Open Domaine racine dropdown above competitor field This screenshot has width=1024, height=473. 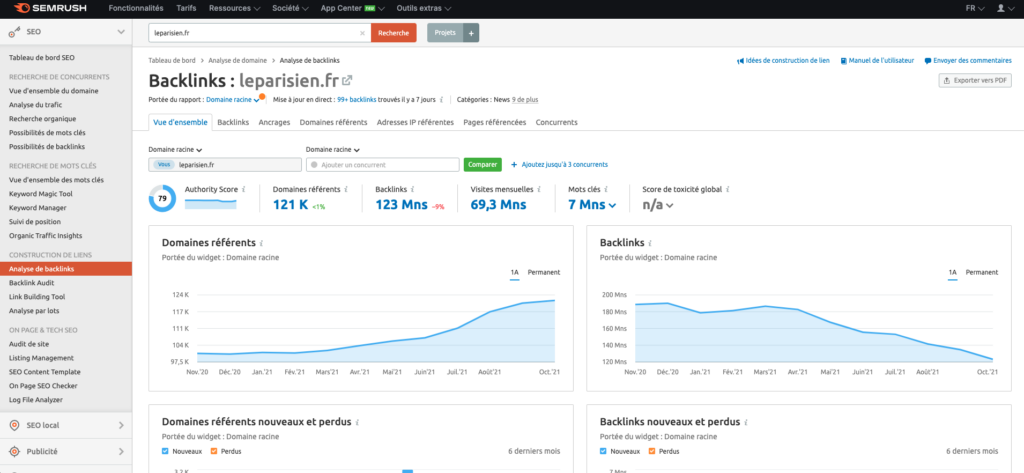[333, 150]
